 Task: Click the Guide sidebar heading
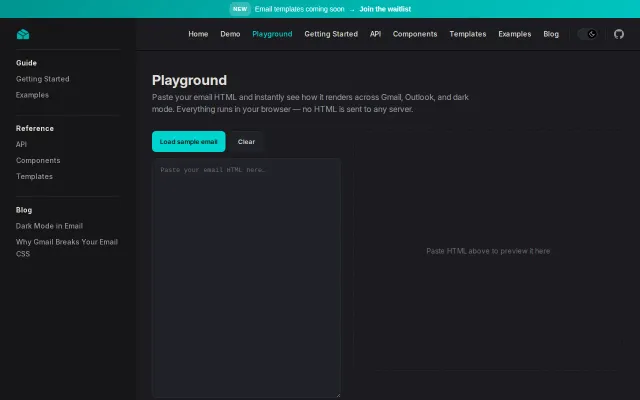[27, 63]
